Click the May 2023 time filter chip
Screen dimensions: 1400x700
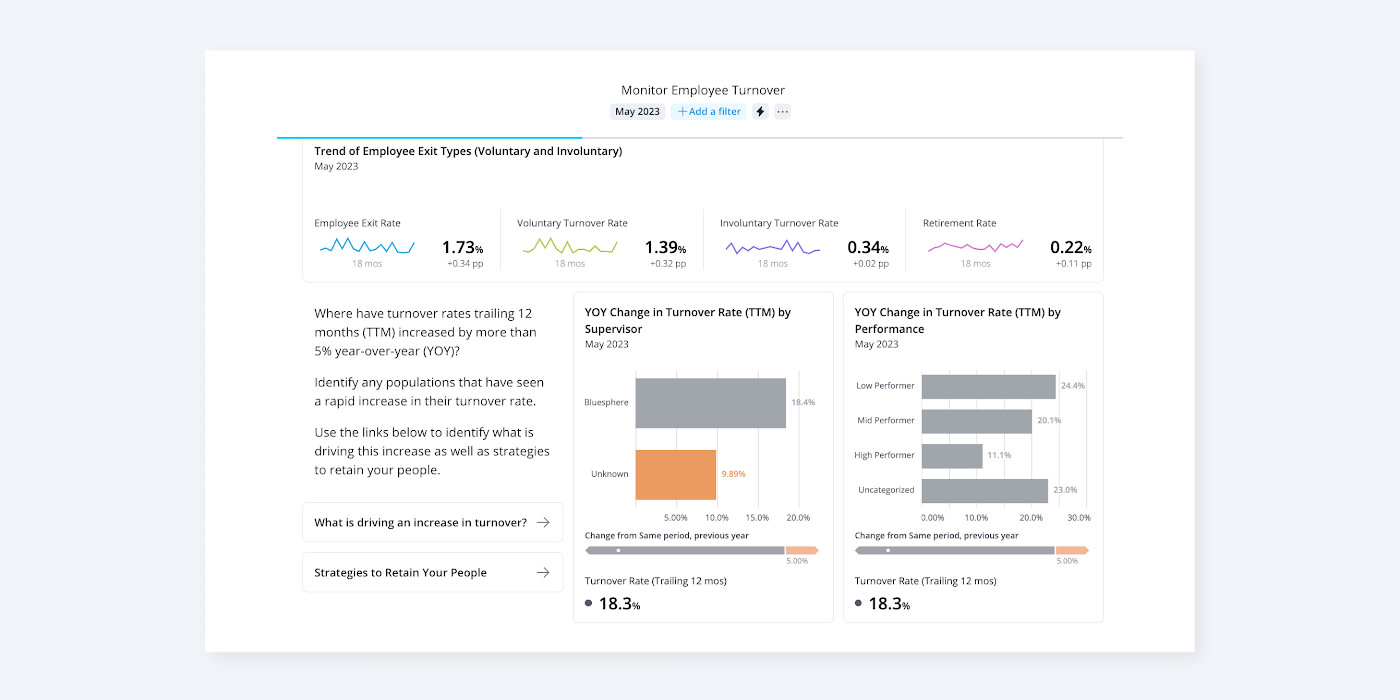pyautogui.click(x=637, y=112)
